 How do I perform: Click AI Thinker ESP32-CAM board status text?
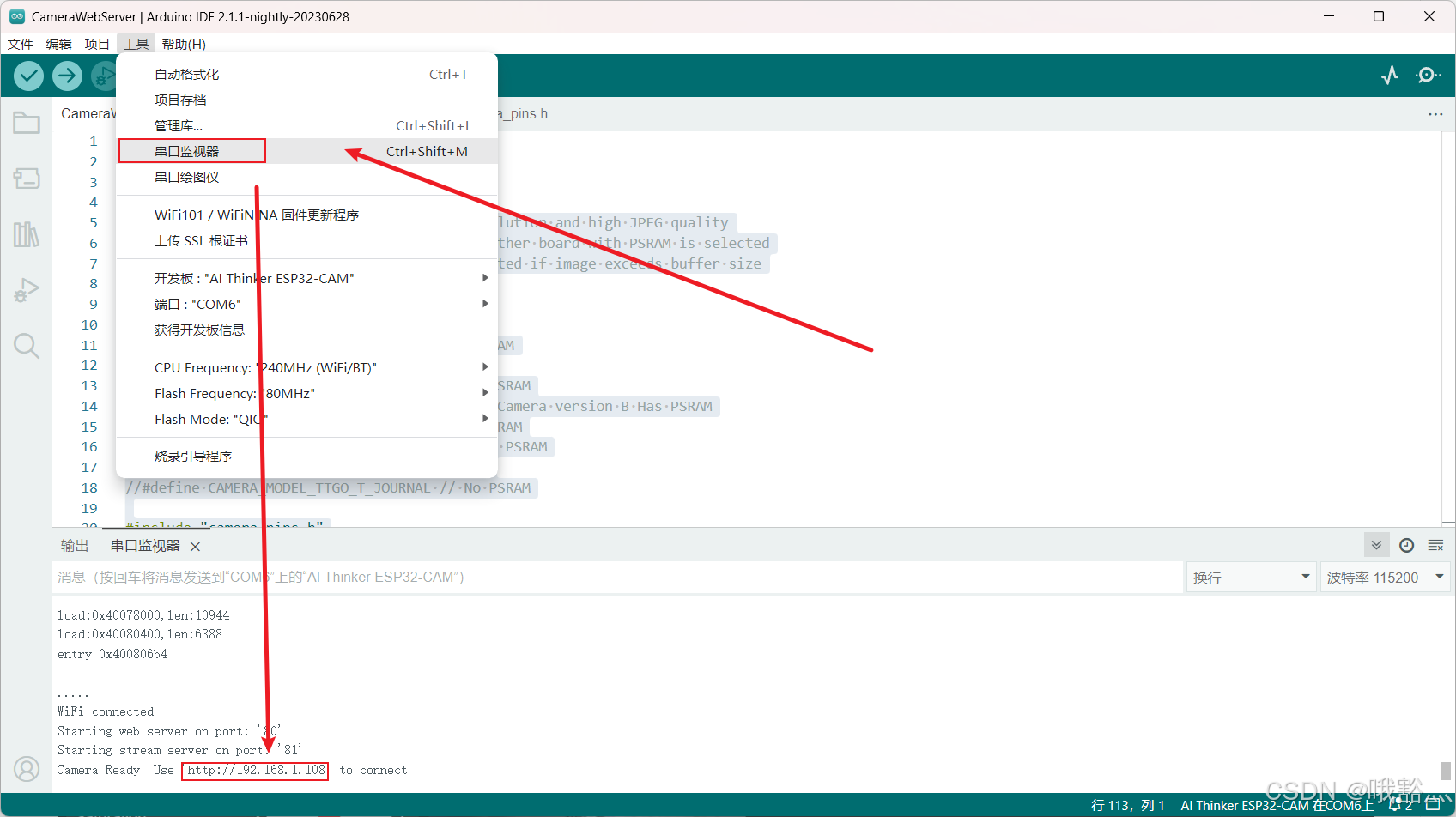tap(1277, 806)
